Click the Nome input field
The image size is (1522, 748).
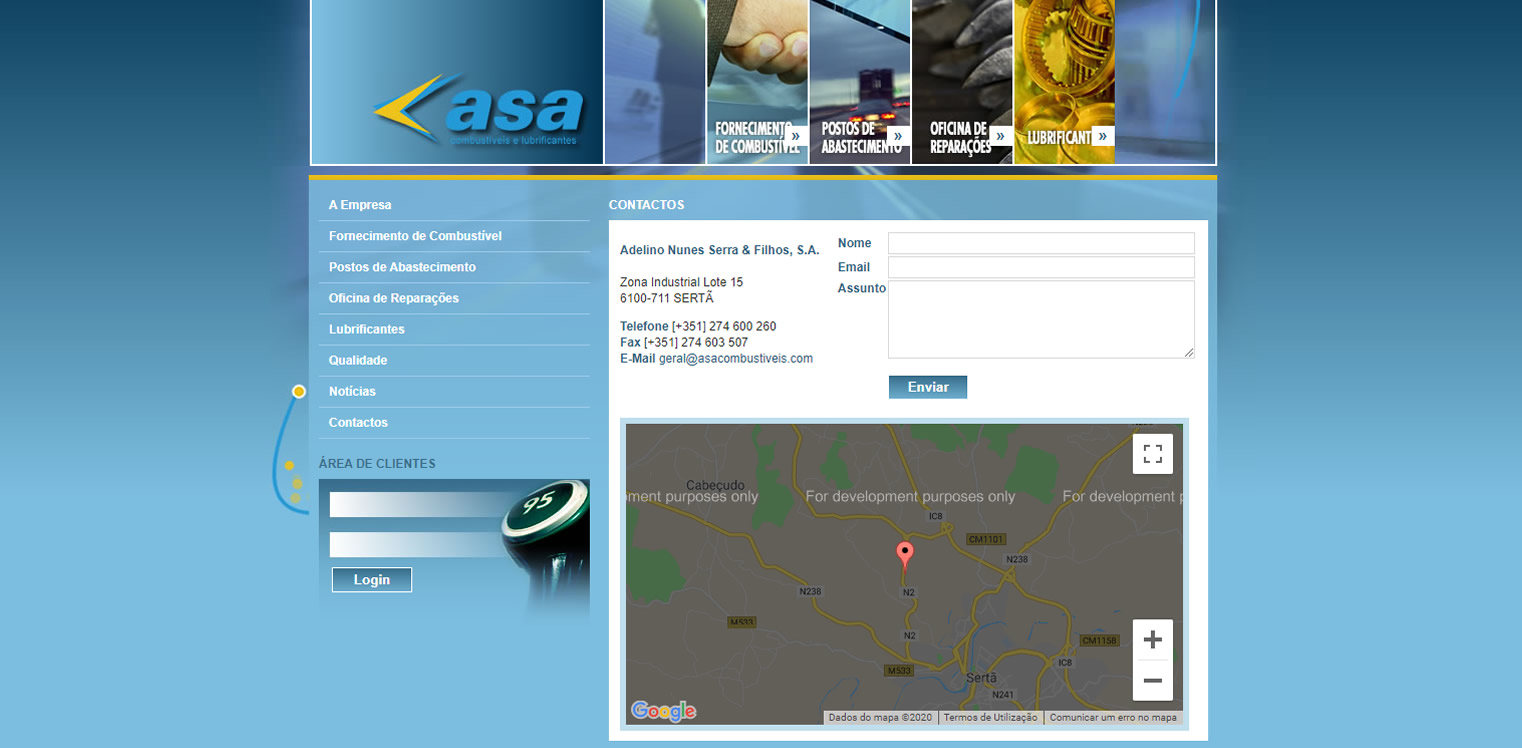[1041, 243]
